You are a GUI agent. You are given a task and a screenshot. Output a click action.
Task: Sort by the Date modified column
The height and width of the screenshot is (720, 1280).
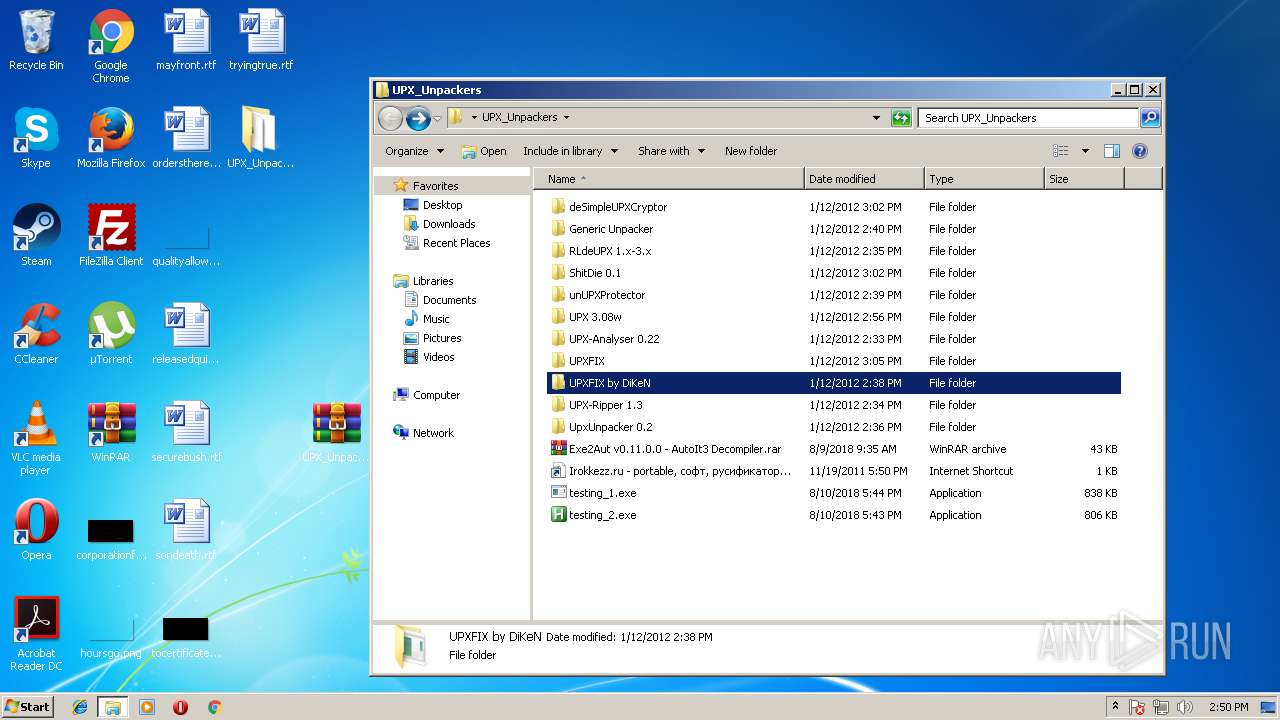(864, 179)
